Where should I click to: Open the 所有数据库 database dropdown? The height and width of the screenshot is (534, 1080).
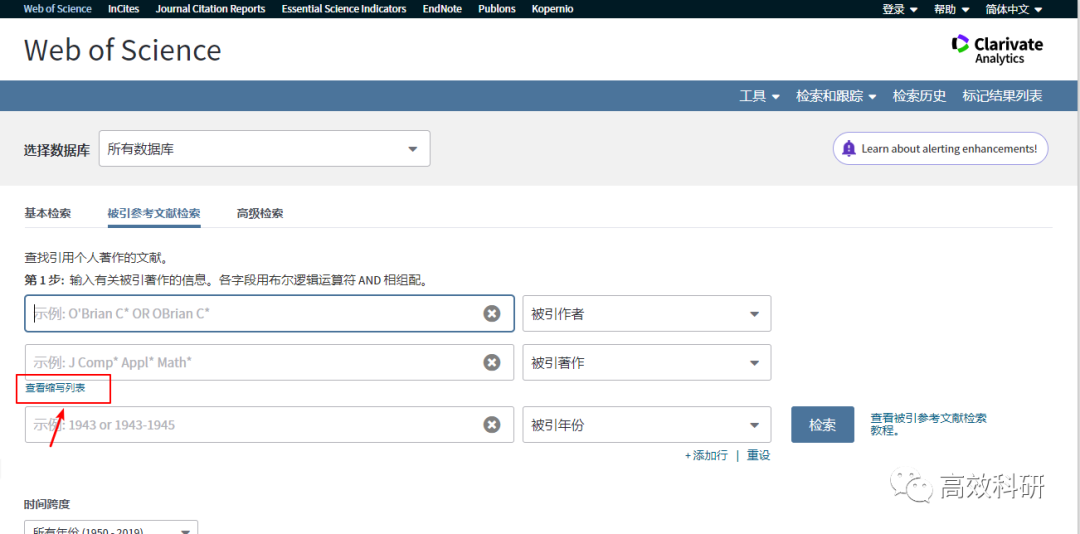[x=264, y=149]
